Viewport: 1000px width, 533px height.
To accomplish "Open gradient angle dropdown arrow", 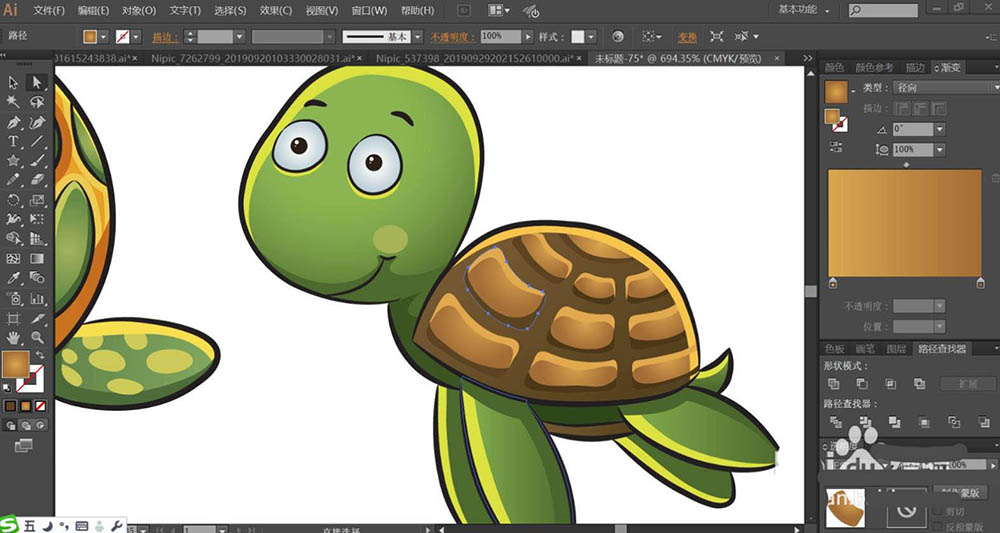I will [939, 129].
